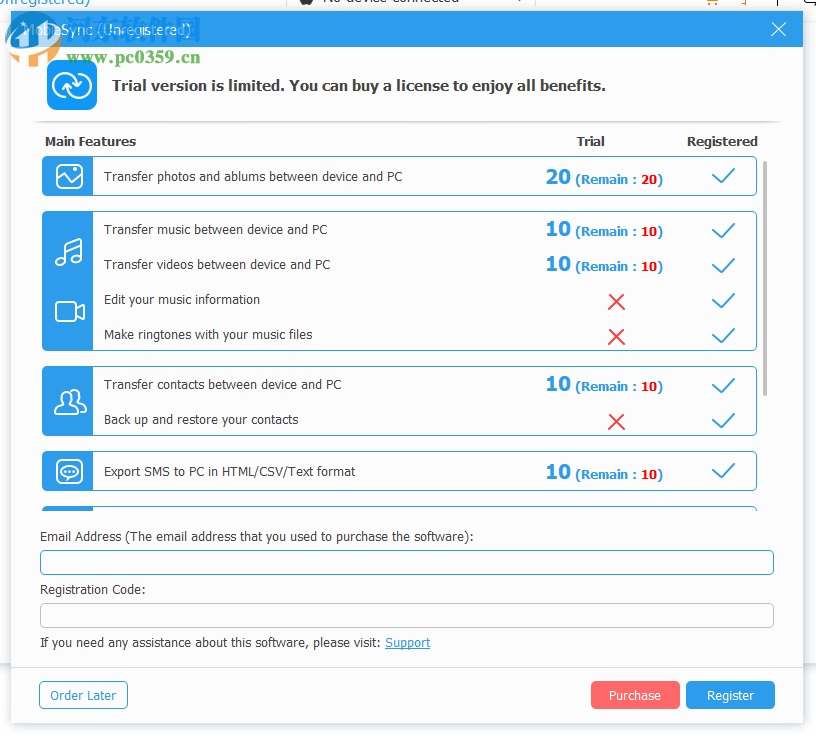This screenshot has width=816, height=736.
Task: Click 'Make ringtones with your music files' text
Action: (208, 335)
